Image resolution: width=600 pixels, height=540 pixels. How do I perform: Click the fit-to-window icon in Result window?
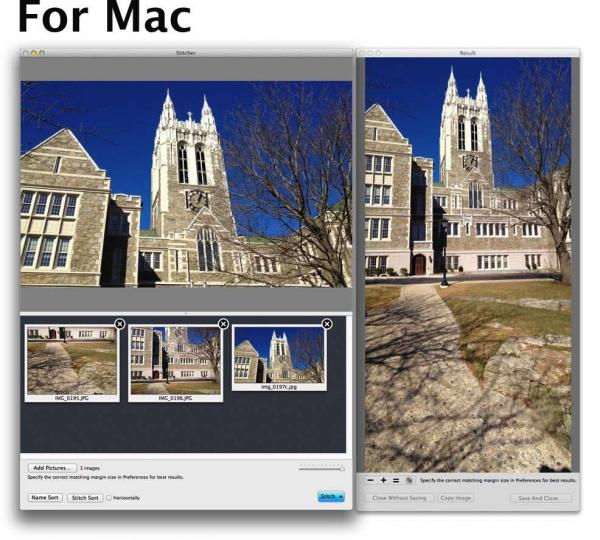(409, 480)
